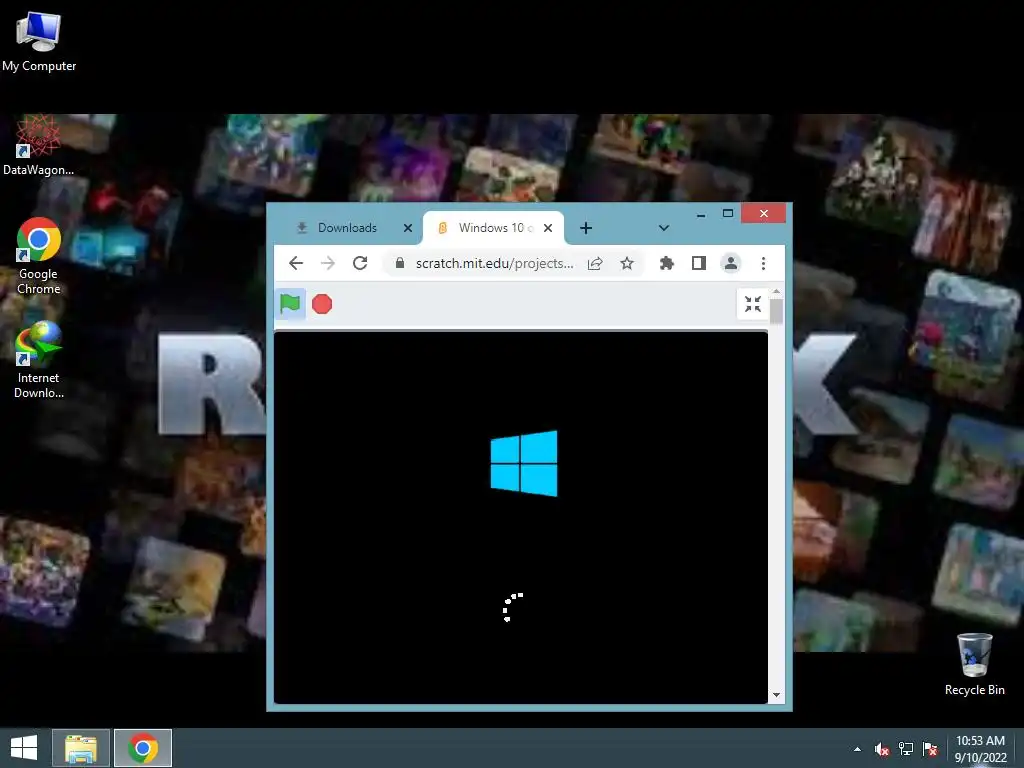Screen dimensions: 1024x768
Task: Open the Chrome profile avatar menu
Action: point(731,263)
